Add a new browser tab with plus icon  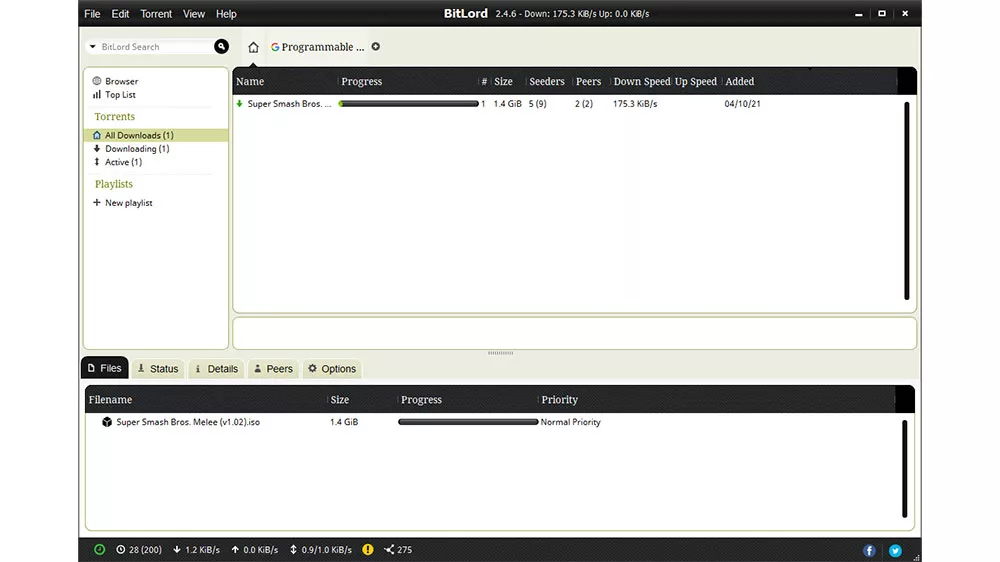point(376,47)
